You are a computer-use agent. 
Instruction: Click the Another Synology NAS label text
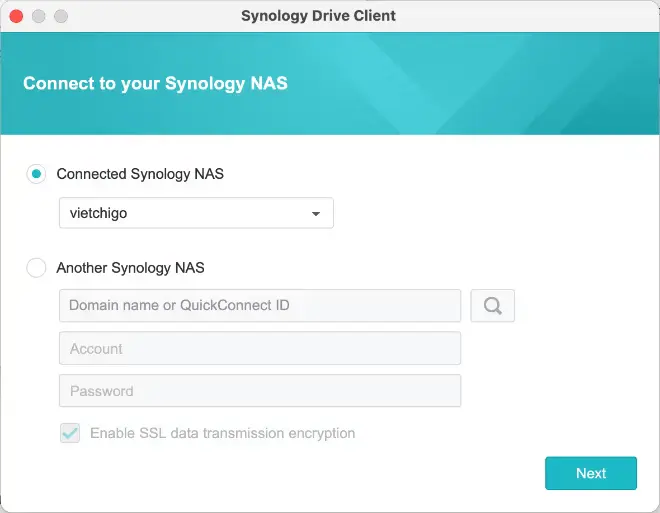click(x=131, y=268)
